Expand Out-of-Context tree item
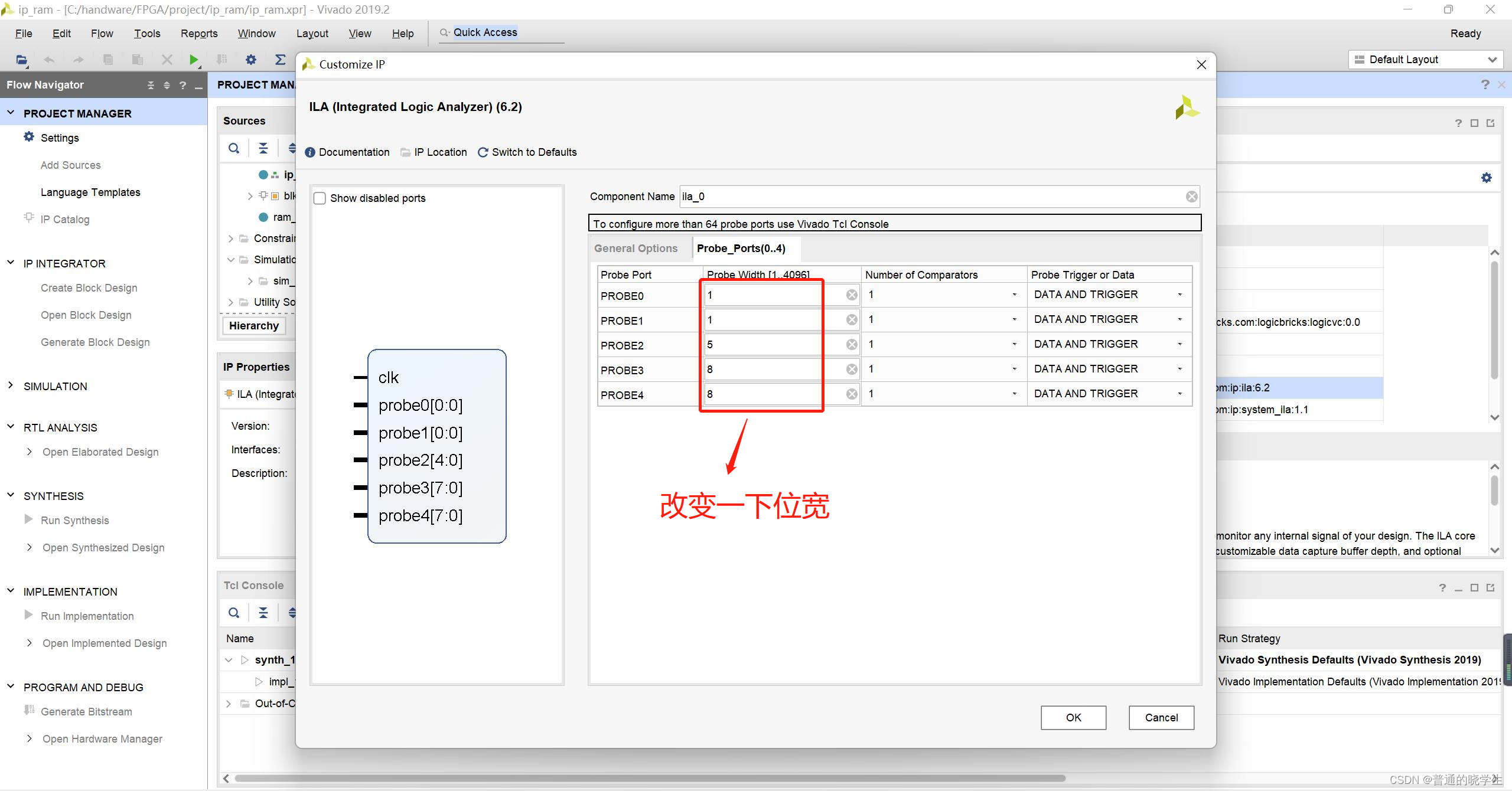 coord(227,703)
